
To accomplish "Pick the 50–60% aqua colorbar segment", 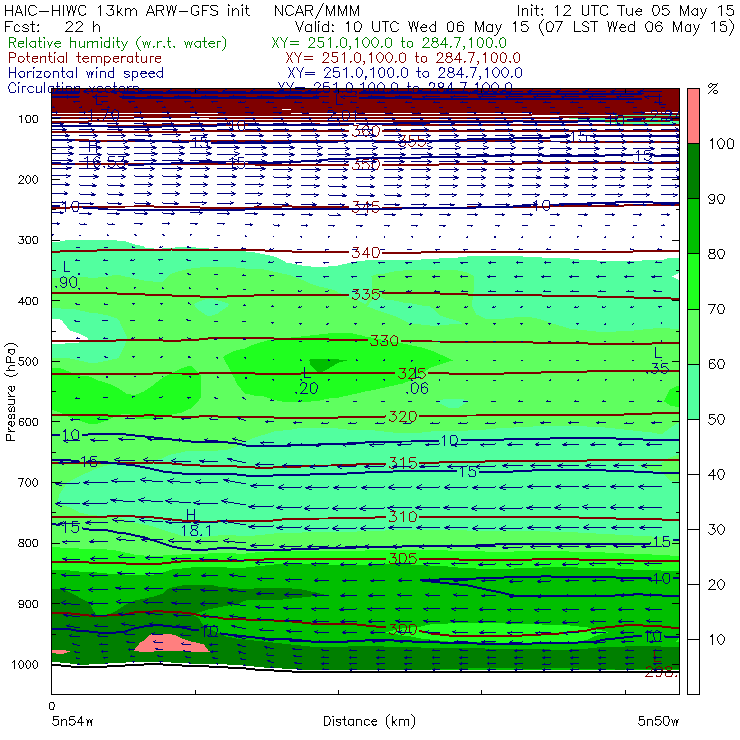I will [x=693, y=392].
